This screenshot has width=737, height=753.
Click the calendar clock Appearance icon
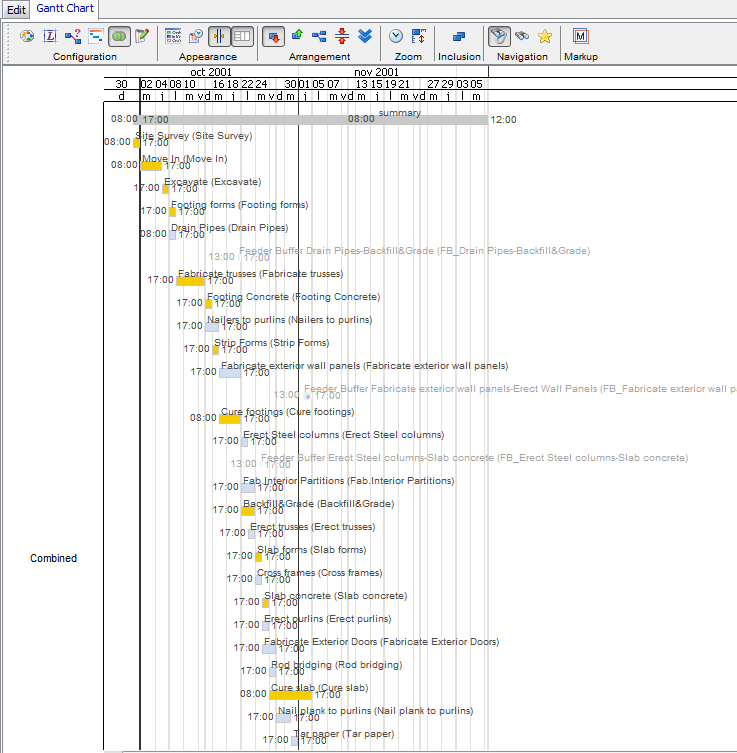click(x=196, y=36)
